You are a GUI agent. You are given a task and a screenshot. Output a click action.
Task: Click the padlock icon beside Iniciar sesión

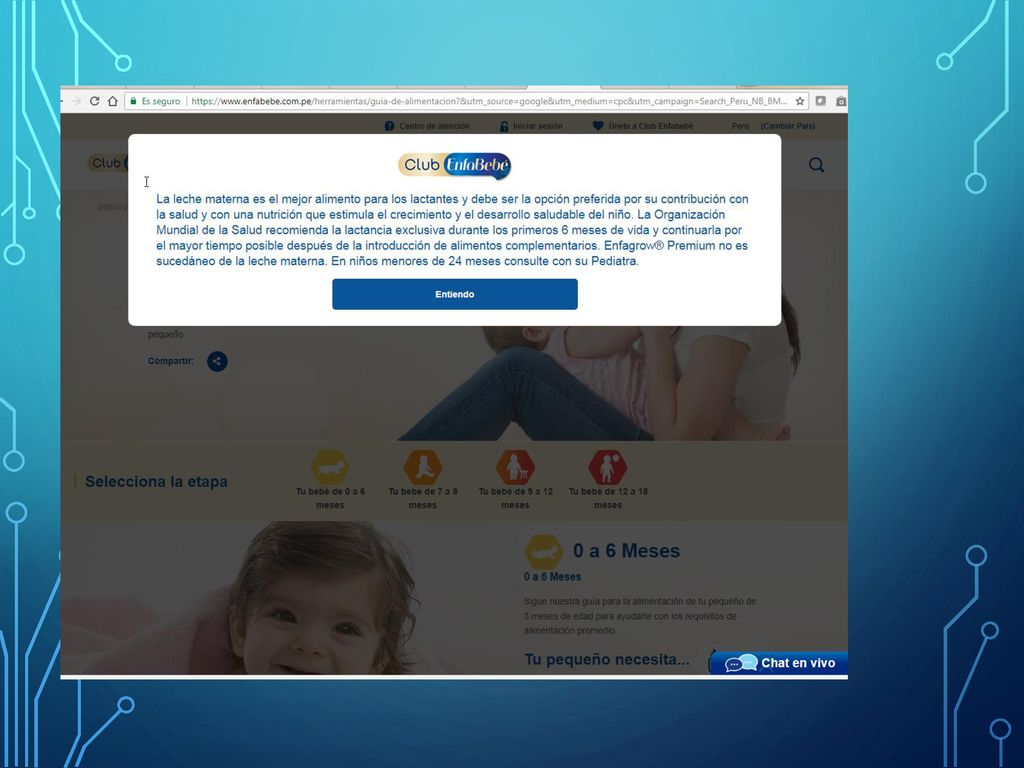504,126
